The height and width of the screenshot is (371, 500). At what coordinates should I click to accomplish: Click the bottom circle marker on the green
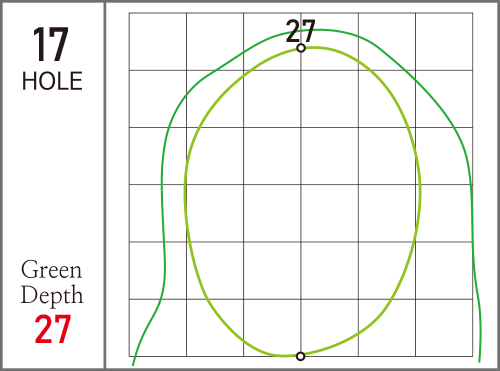click(301, 356)
